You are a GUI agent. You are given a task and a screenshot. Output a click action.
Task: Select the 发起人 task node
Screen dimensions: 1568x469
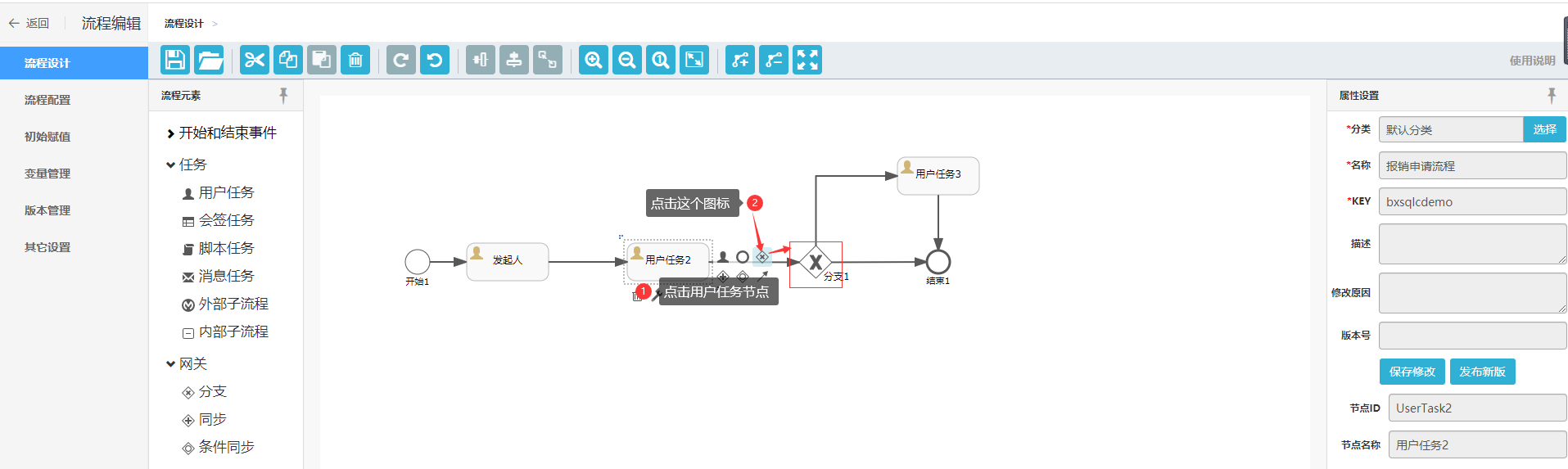coord(508,262)
